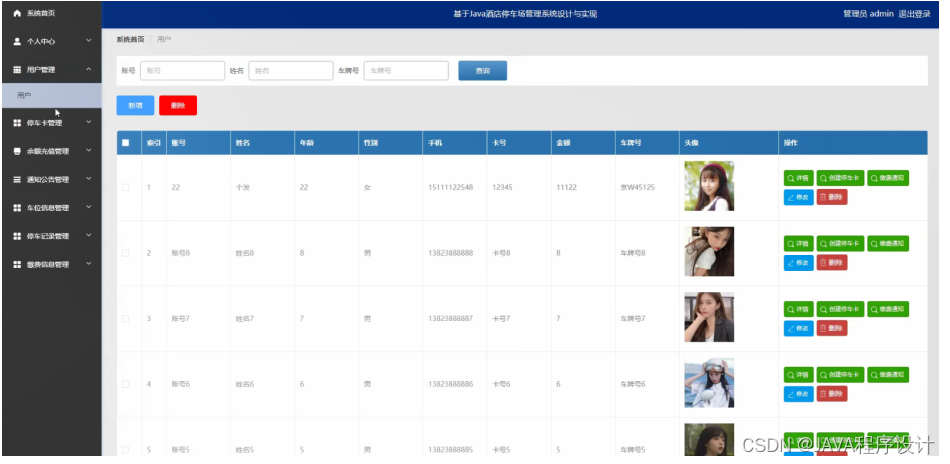Click the 12345 card number cell
The image size is (950, 464).
tap(502, 188)
